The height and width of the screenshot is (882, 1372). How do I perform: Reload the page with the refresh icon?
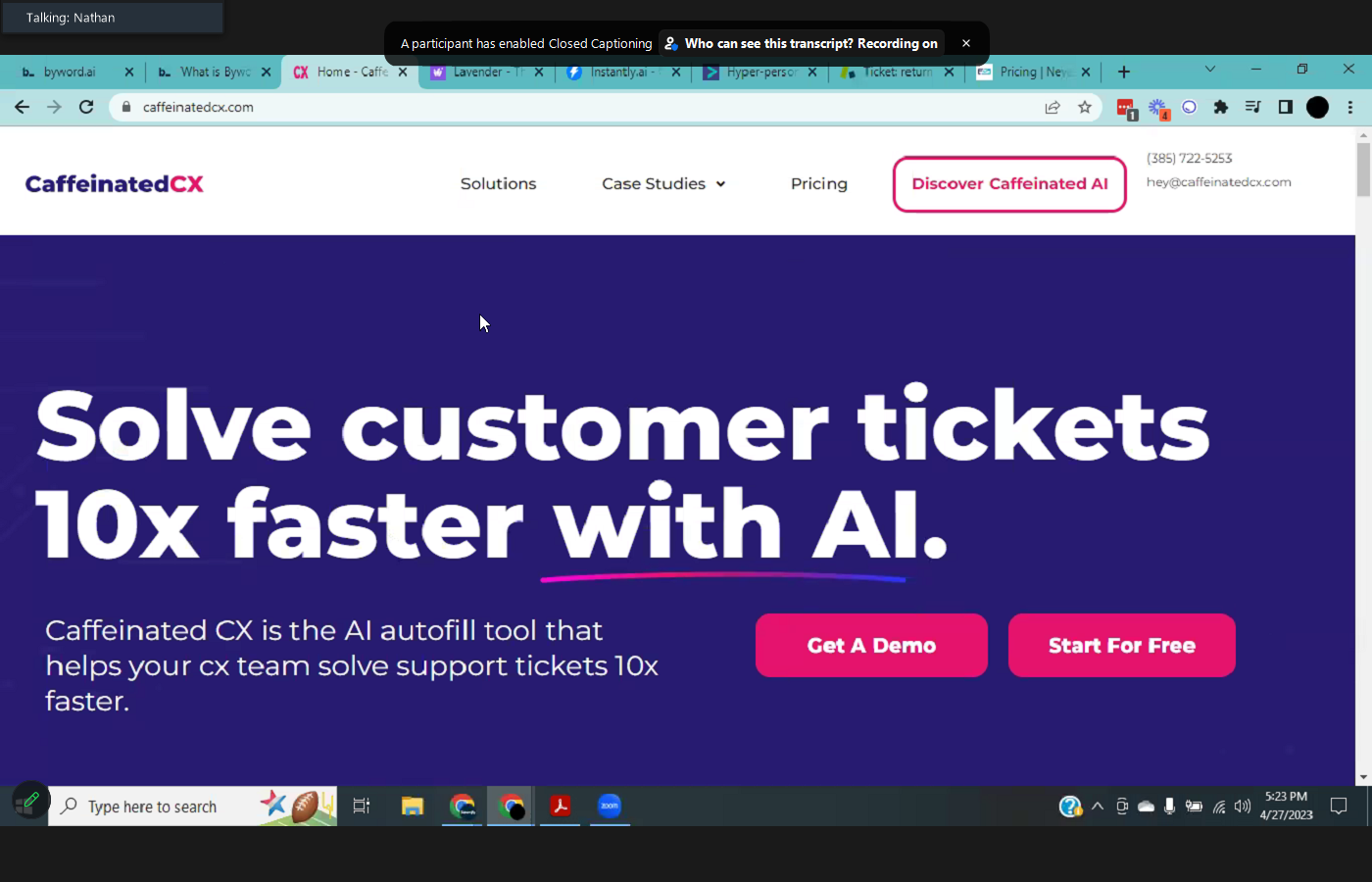(x=86, y=107)
